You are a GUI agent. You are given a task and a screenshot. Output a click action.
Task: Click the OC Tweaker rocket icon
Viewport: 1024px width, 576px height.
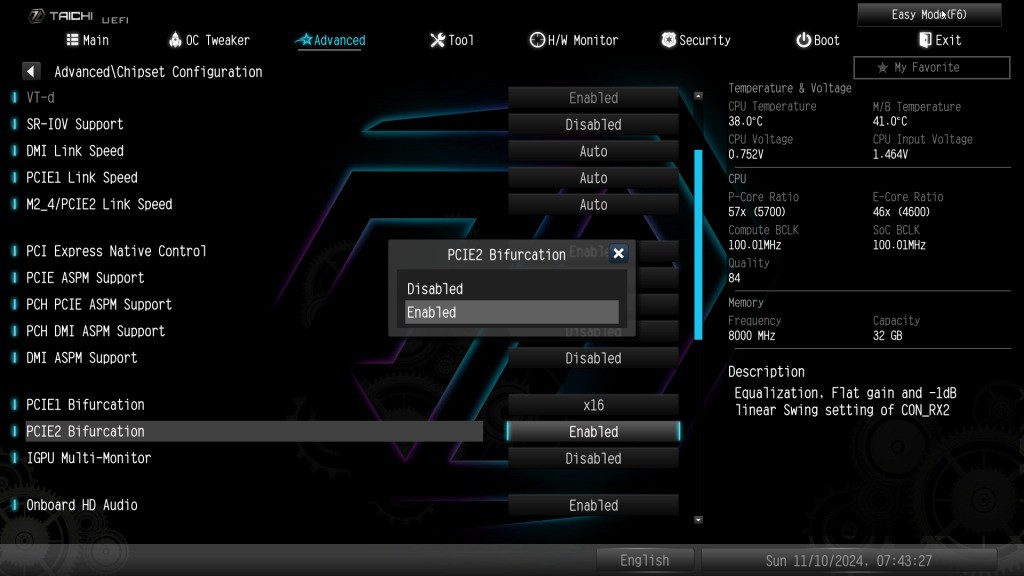pos(175,40)
